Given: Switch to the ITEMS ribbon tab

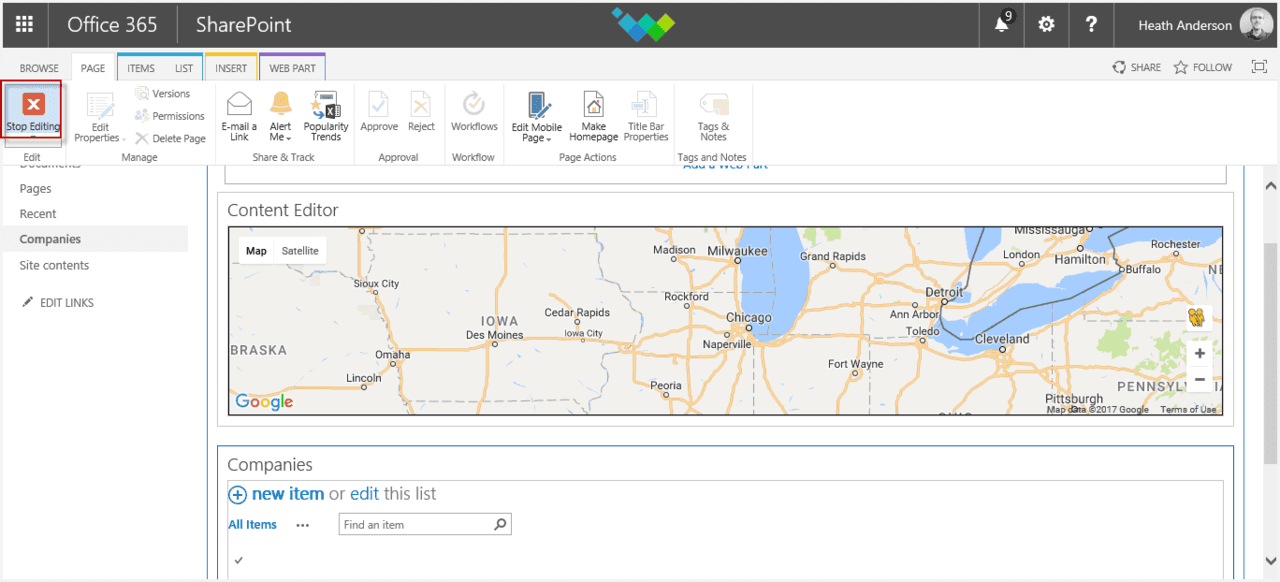Looking at the screenshot, I should [x=141, y=68].
